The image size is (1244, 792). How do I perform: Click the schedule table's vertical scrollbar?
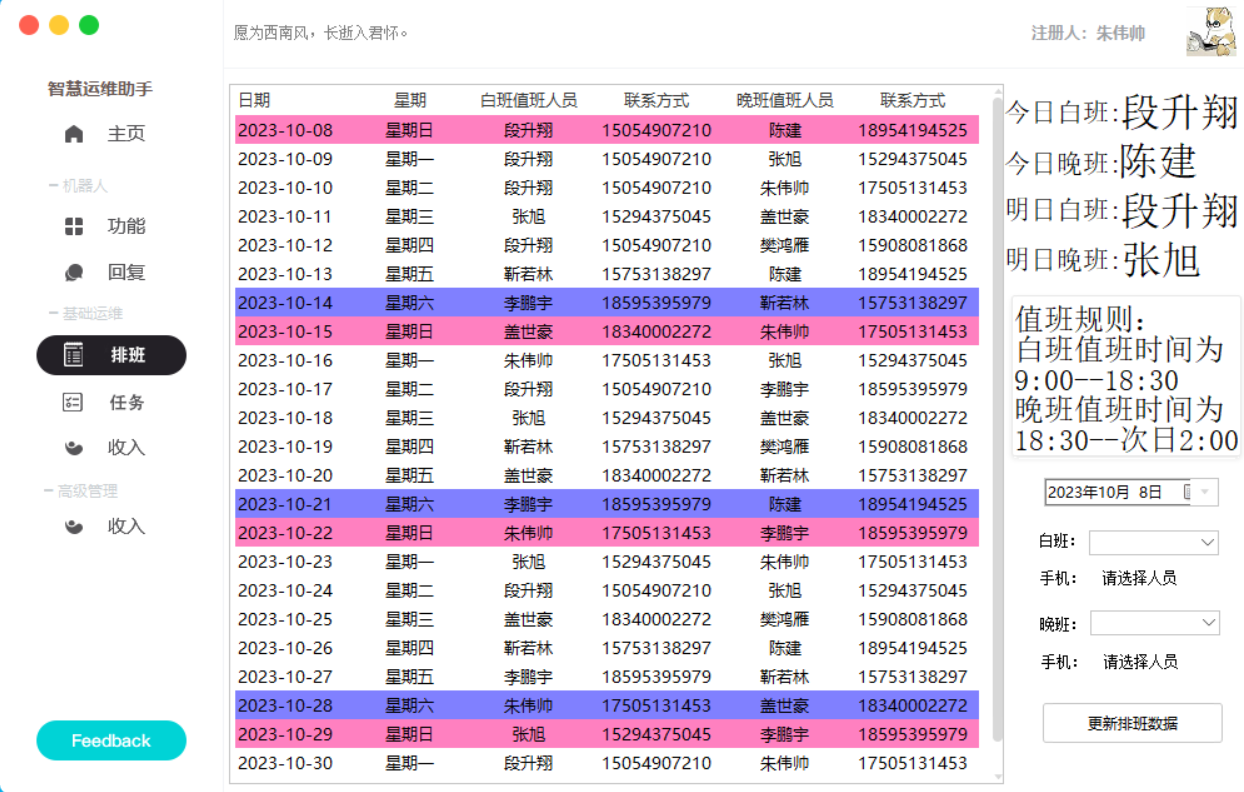[997, 420]
